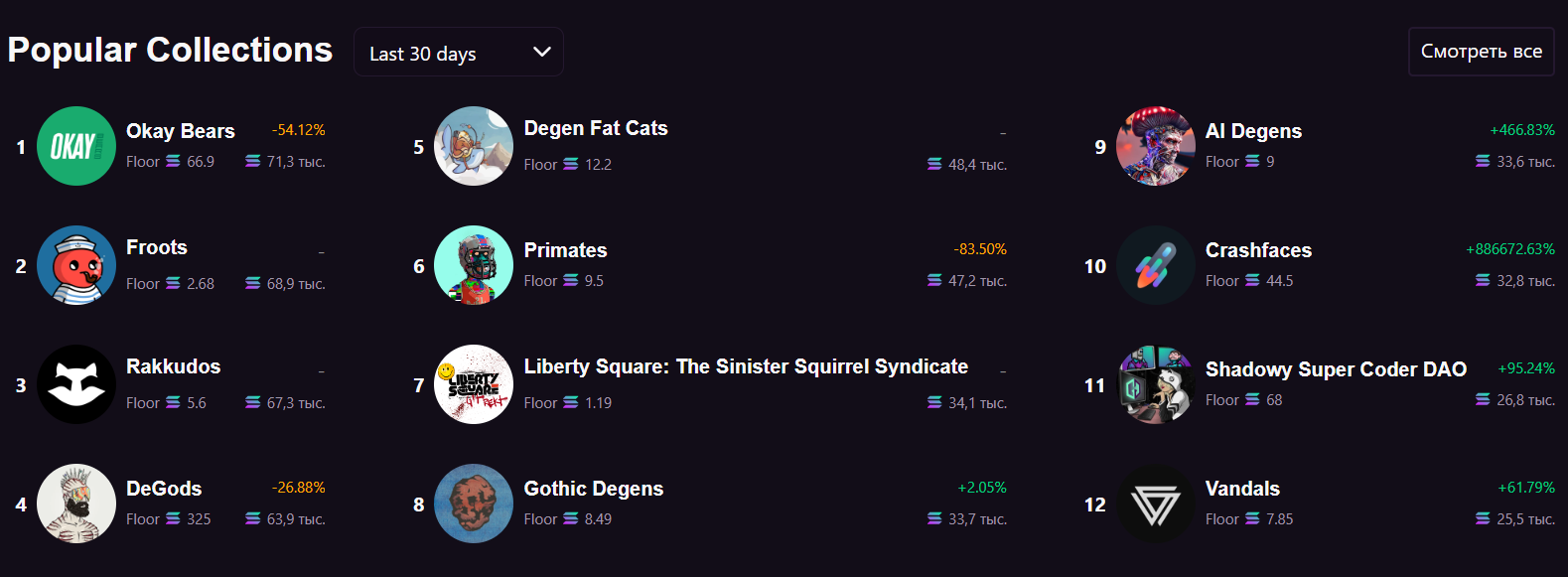Open the Okay Bears collection avatar
Image resolution: width=1568 pixels, height=577 pixels.
(x=76, y=146)
